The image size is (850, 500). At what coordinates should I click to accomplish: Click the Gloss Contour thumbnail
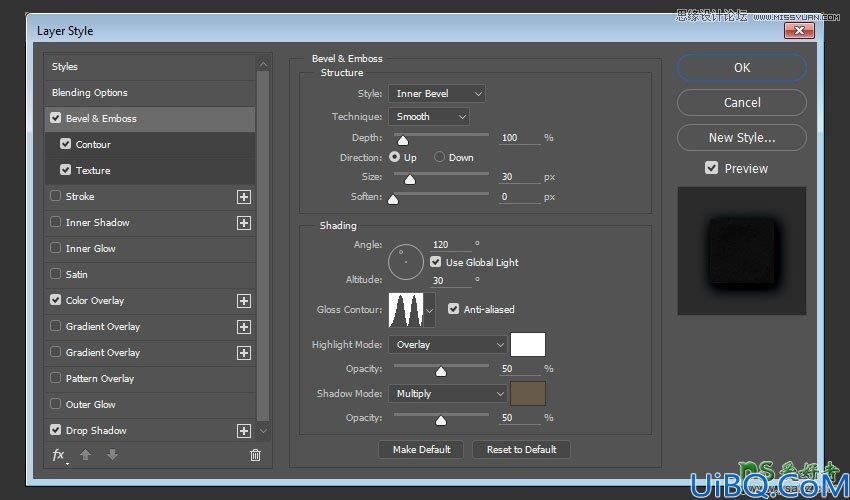[407, 310]
